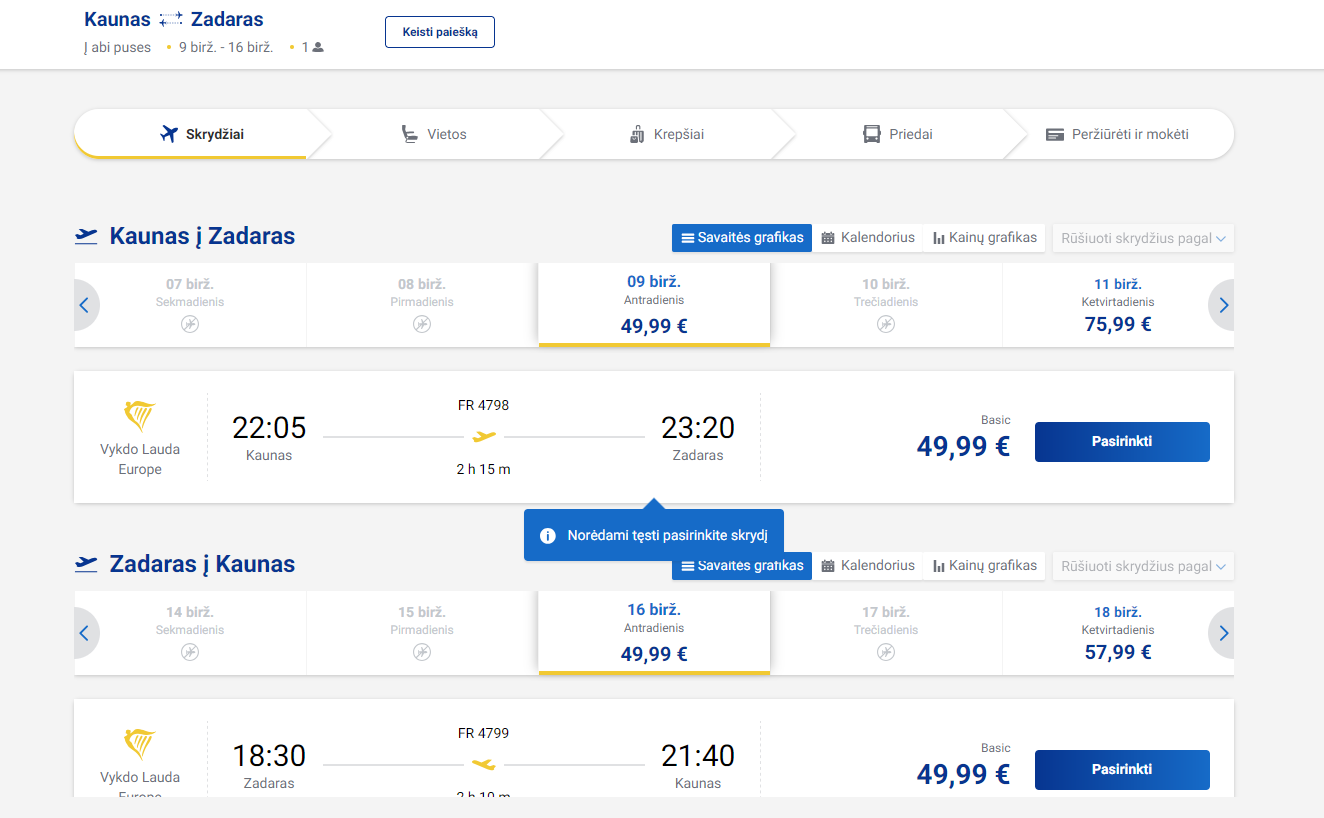
Task: Click the payment card icon in Peržiūrėti ir mokėti
Action: pos(1054,134)
